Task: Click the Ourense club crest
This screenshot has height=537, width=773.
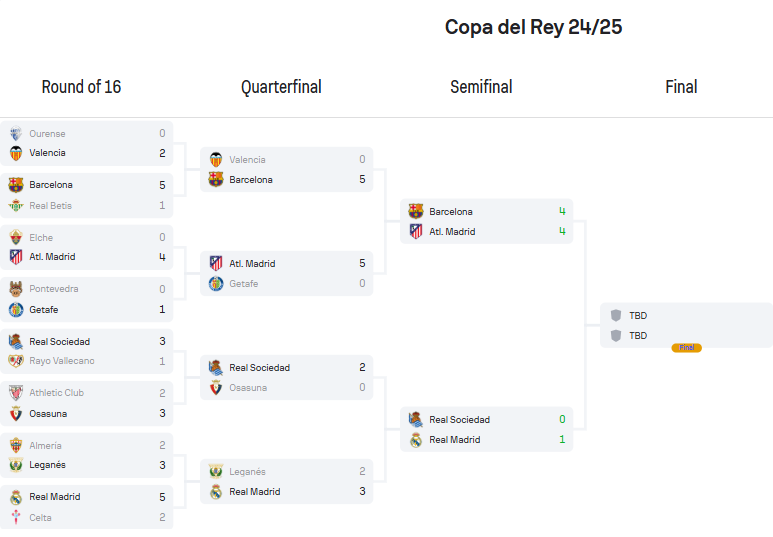Action: click(x=16, y=133)
